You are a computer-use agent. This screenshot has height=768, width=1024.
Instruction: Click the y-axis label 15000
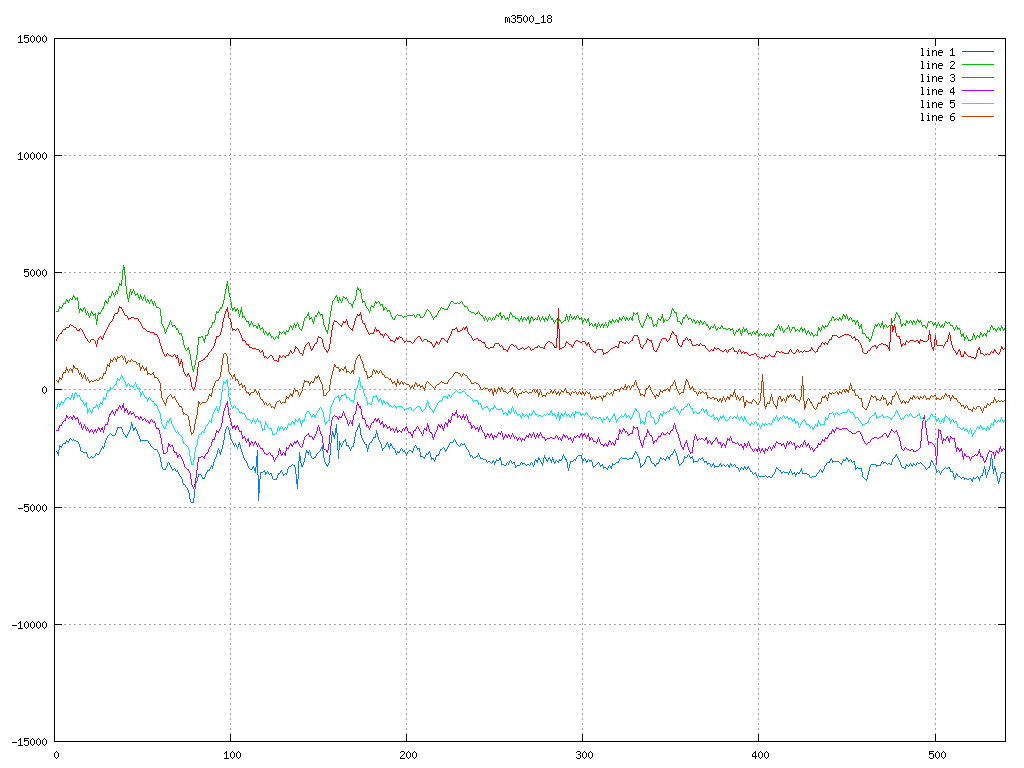tap(33, 39)
